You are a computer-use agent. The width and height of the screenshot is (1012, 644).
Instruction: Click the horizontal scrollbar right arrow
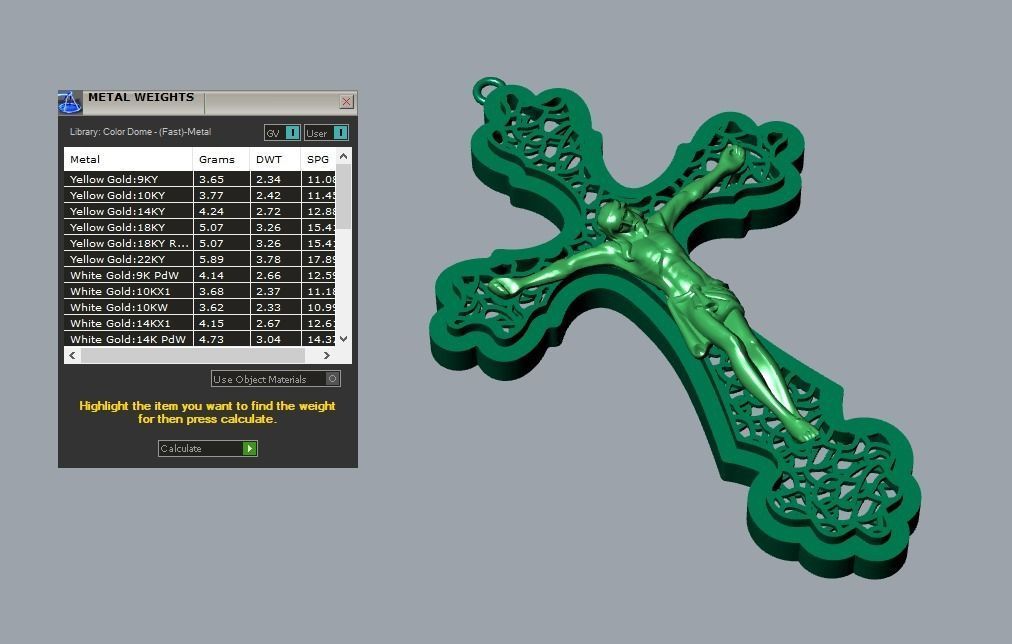327,356
